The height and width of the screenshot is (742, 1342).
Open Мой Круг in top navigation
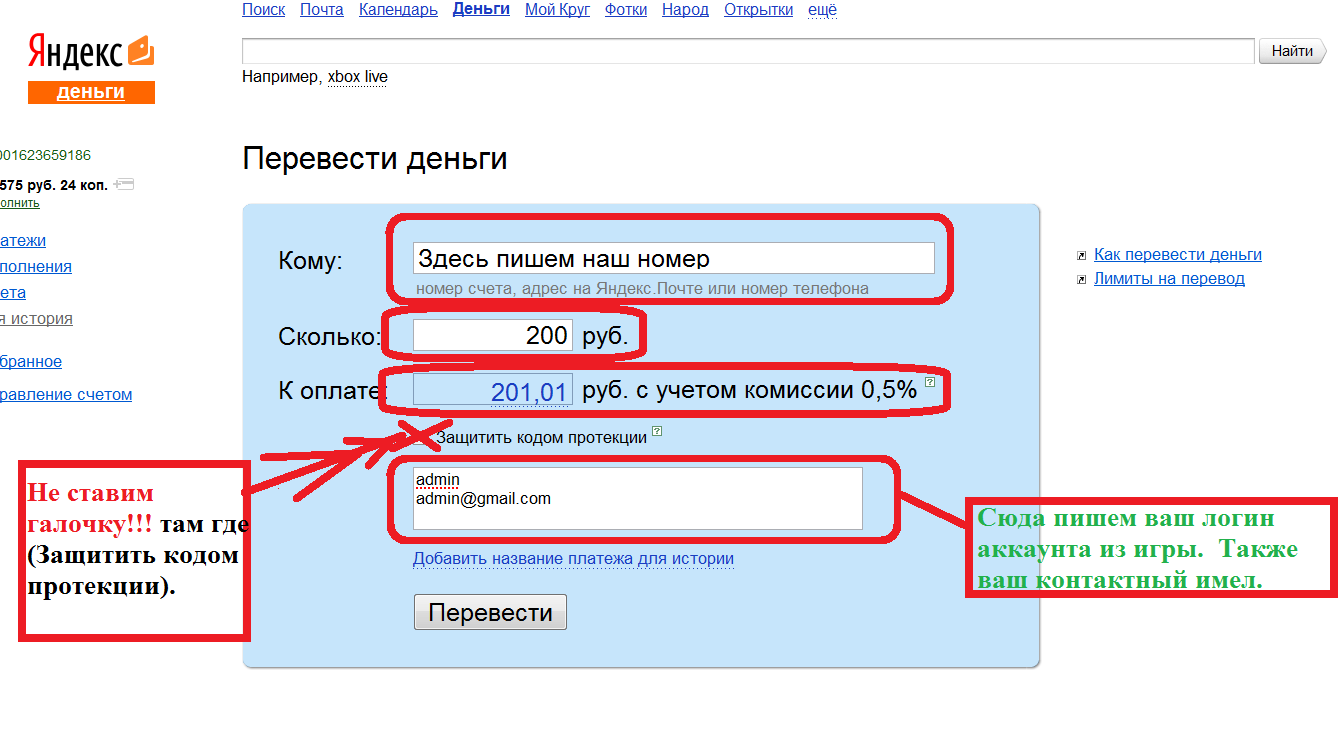point(557,10)
